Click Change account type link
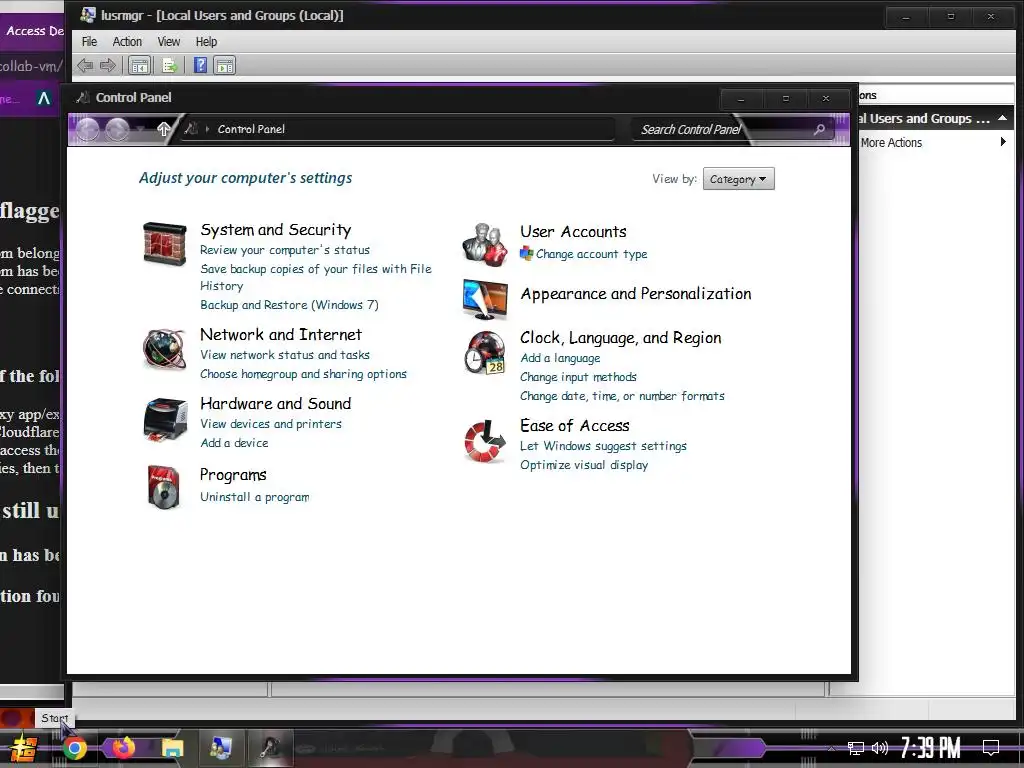The width and height of the screenshot is (1024, 768). (592, 254)
